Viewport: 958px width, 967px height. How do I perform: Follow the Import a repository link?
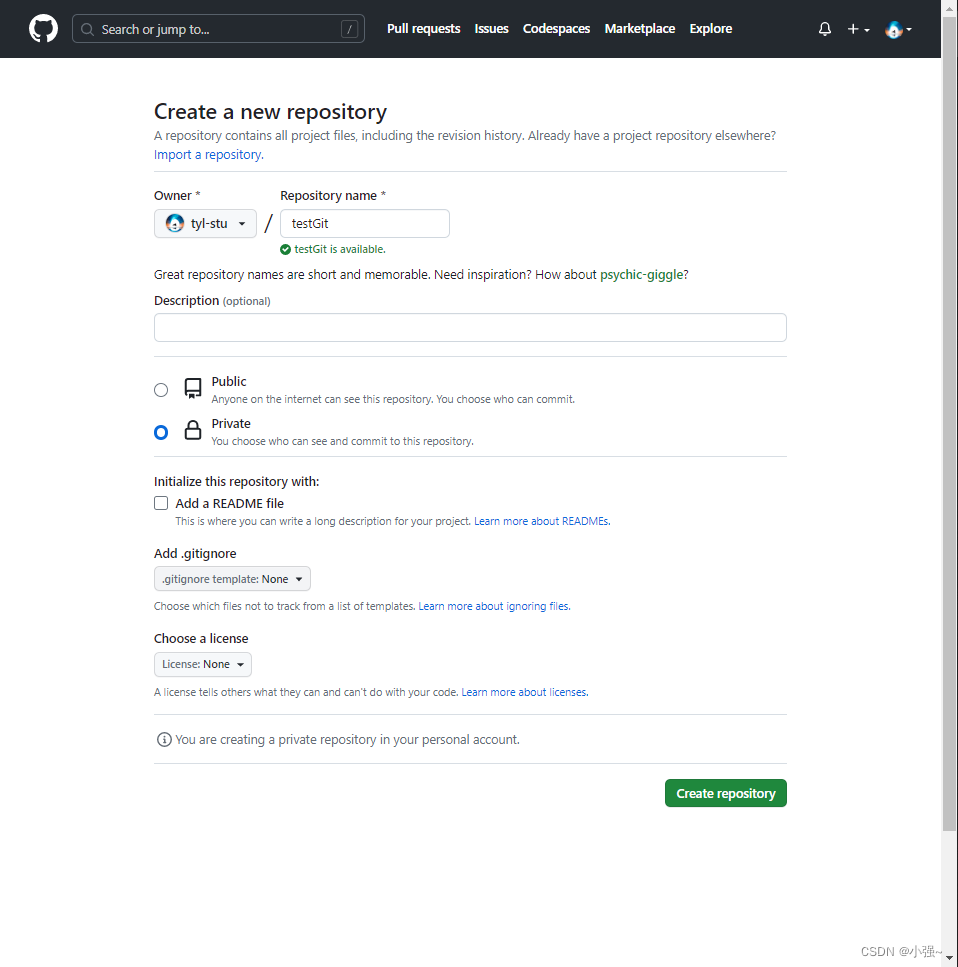click(209, 155)
